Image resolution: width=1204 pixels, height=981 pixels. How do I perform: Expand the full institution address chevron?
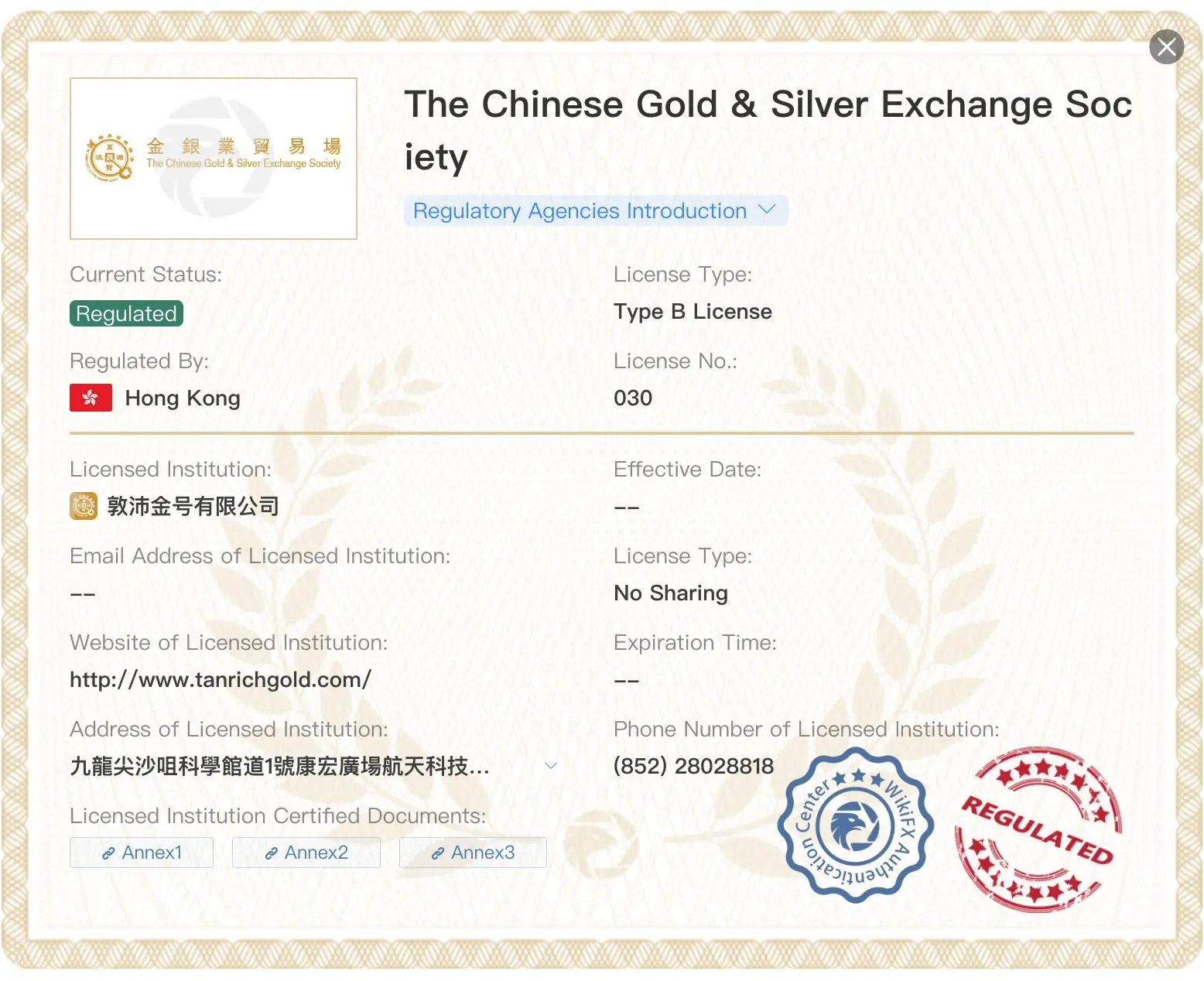551,766
